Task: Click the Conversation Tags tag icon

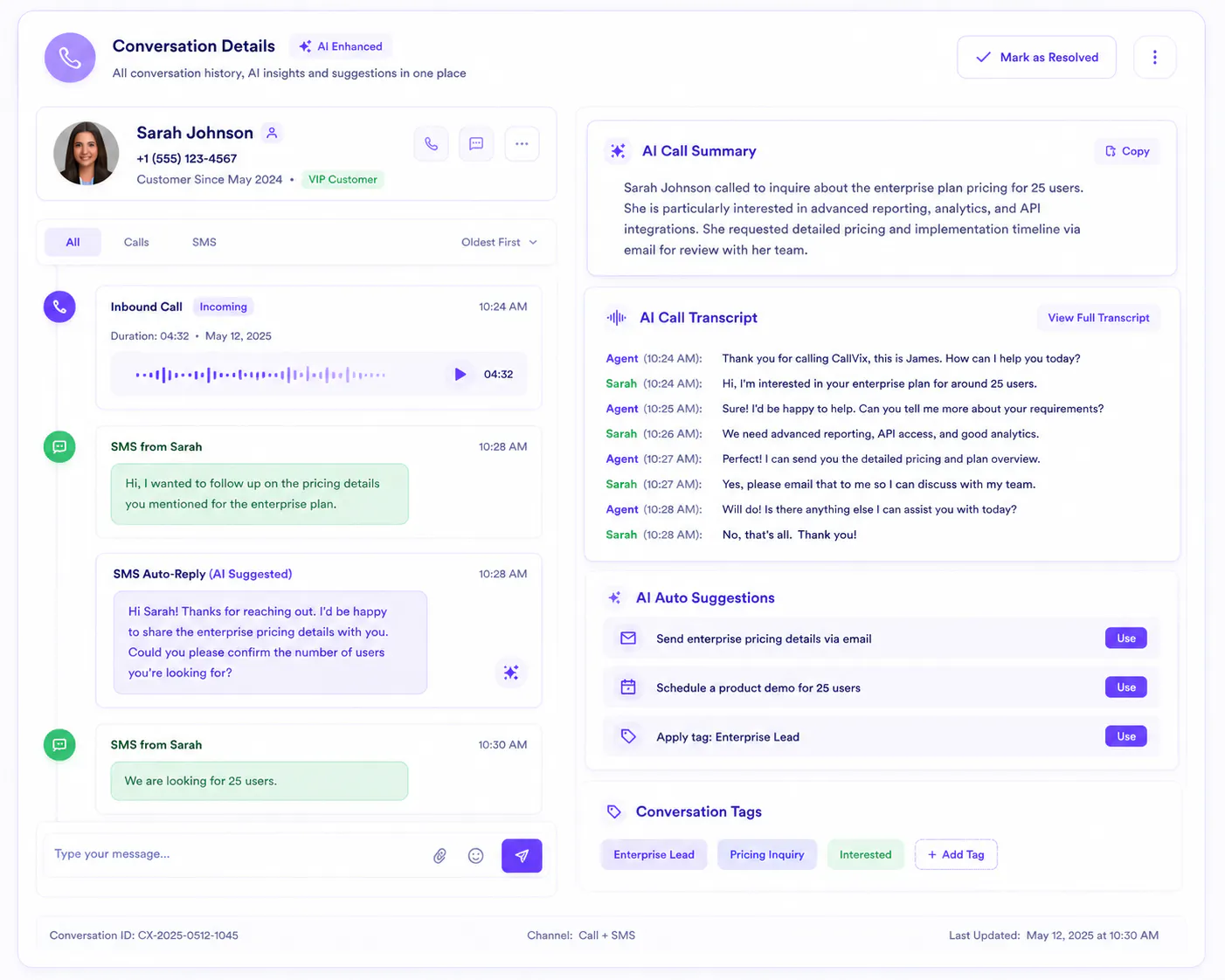Action: 614,812
